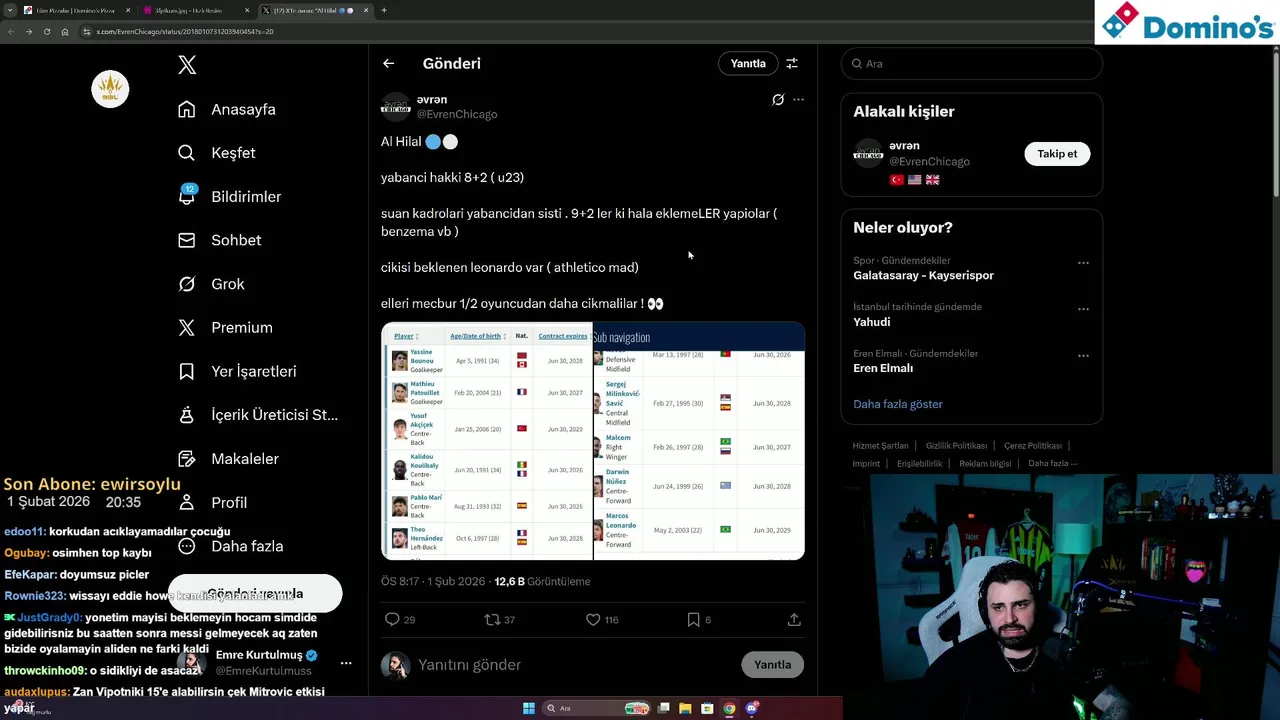
Task: Open options for the Eren Elmalı trend
Action: click(x=1083, y=356)
